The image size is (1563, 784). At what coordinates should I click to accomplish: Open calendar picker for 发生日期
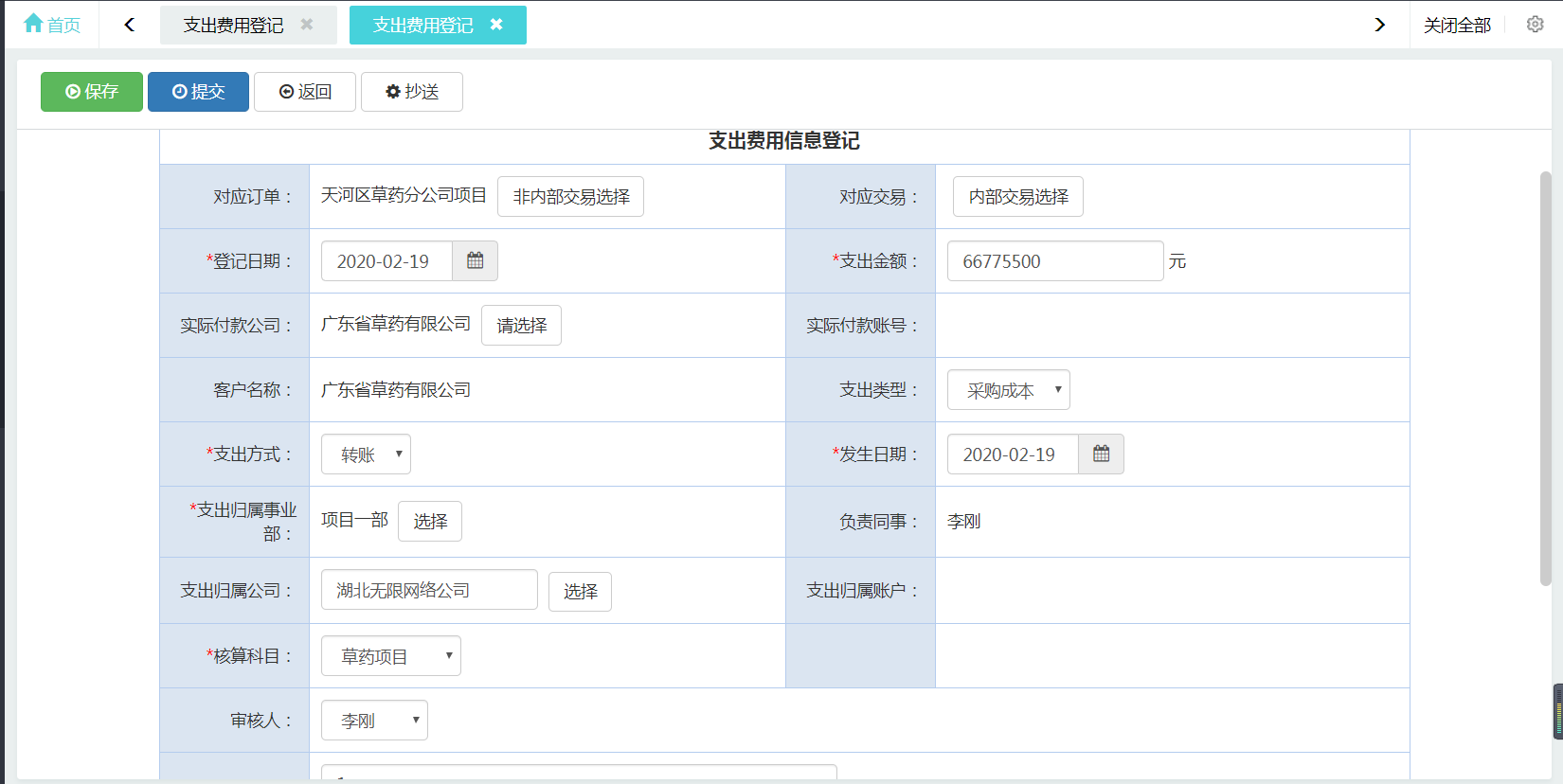[1101, 454]
